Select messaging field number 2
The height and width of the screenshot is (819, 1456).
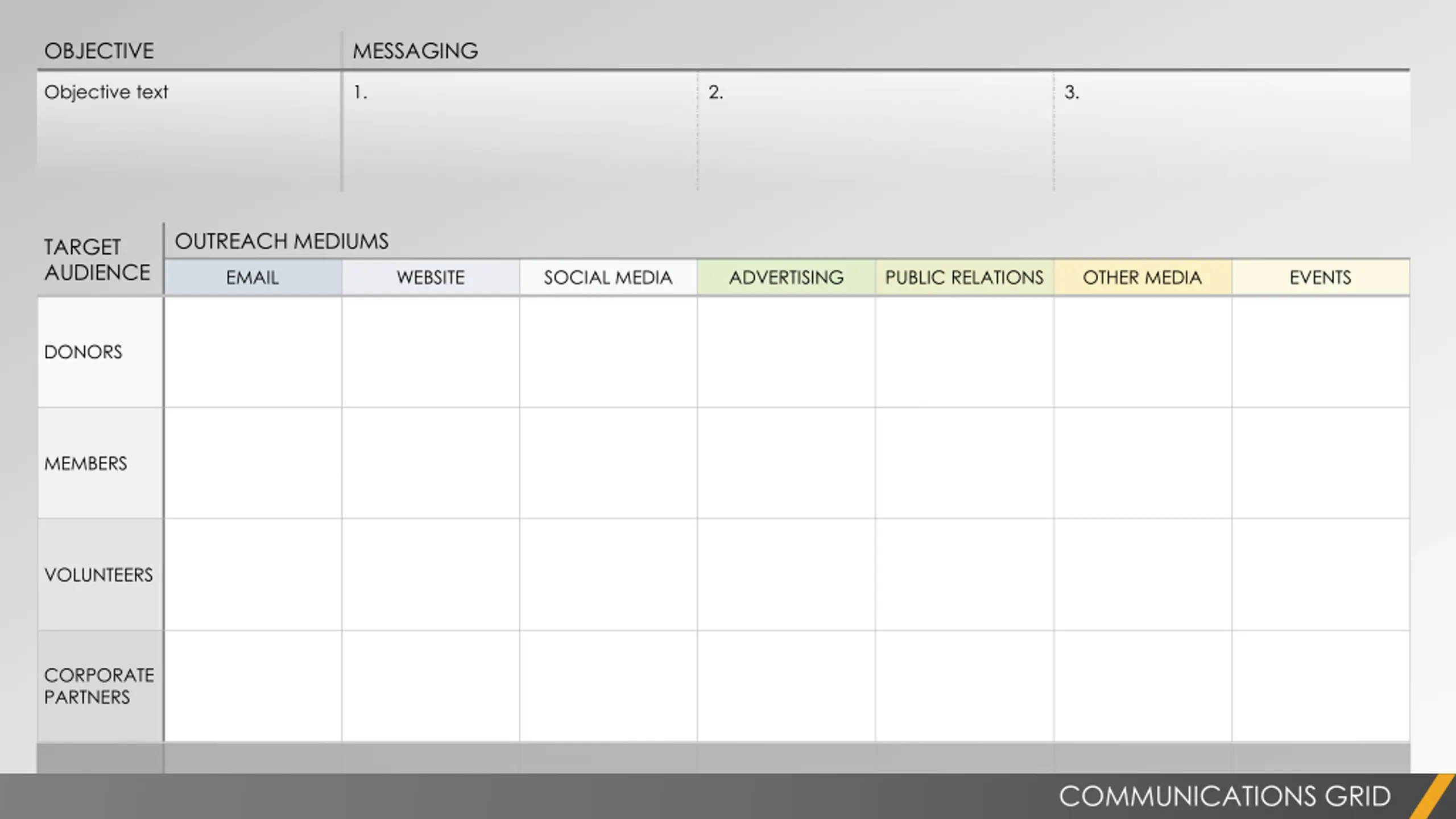(x=875, y=131)
